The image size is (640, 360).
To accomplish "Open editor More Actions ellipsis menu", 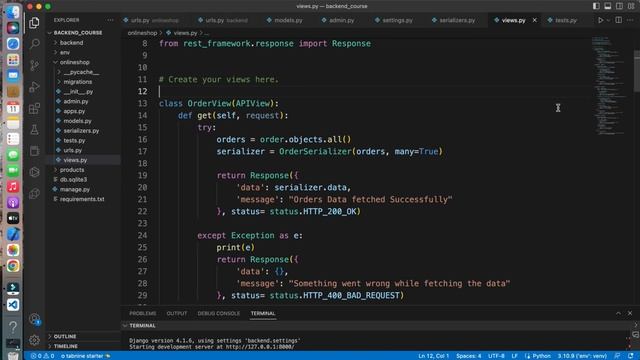I will (x=630, y=20).
